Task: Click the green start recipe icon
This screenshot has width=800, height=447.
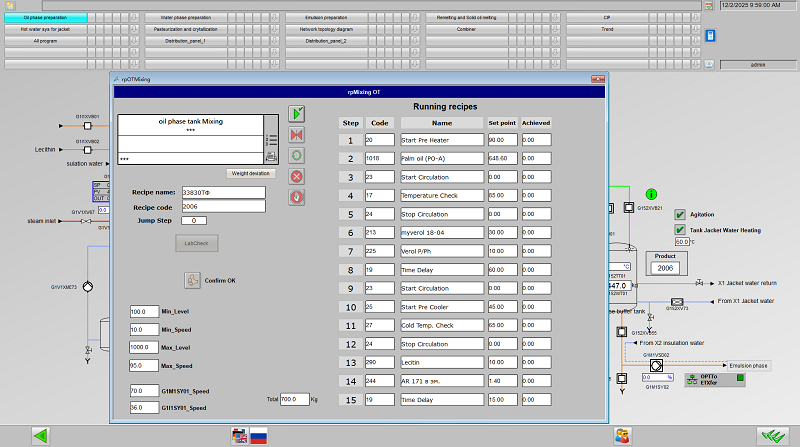Action: coord(296,114)
